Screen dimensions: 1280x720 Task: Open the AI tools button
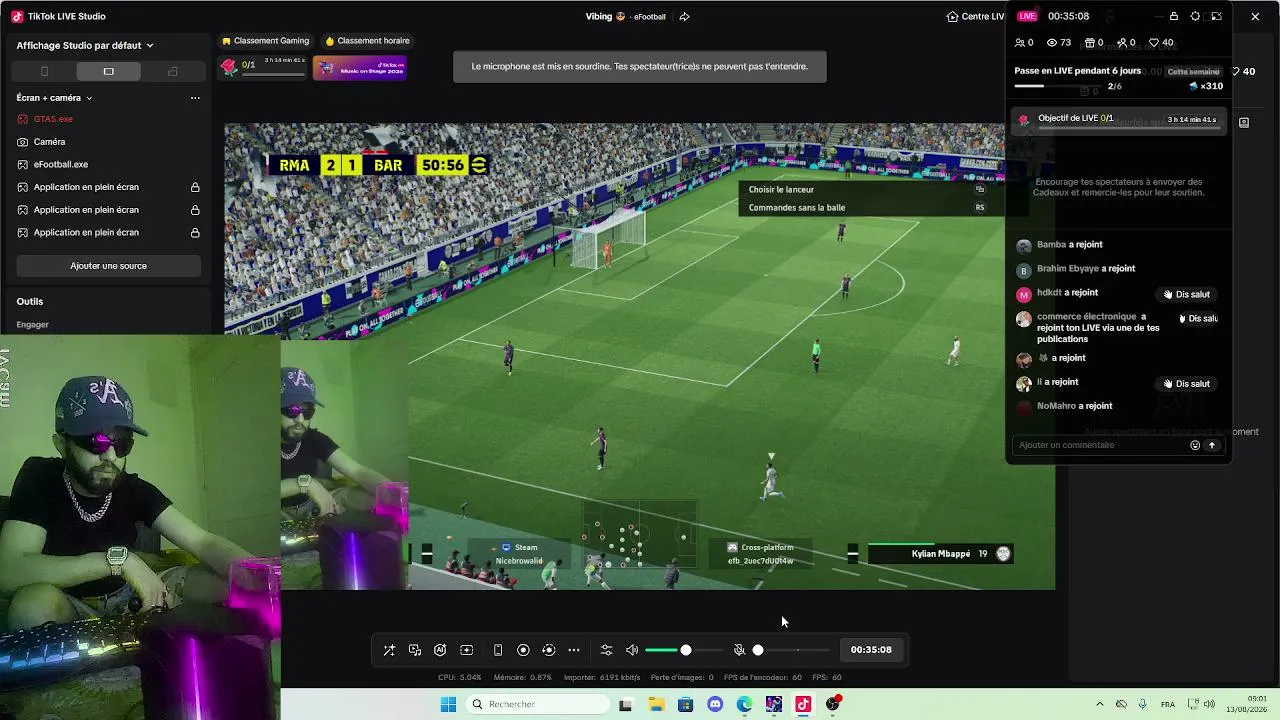pos(440,650)
